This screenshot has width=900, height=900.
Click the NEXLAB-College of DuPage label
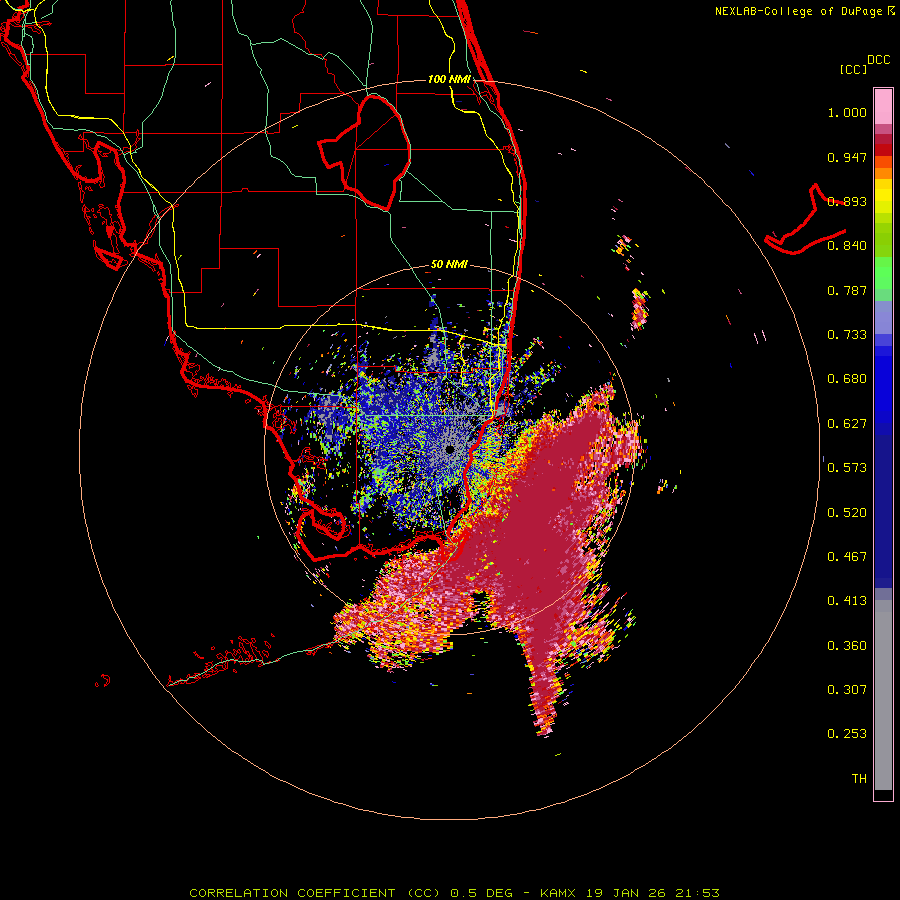798,11
